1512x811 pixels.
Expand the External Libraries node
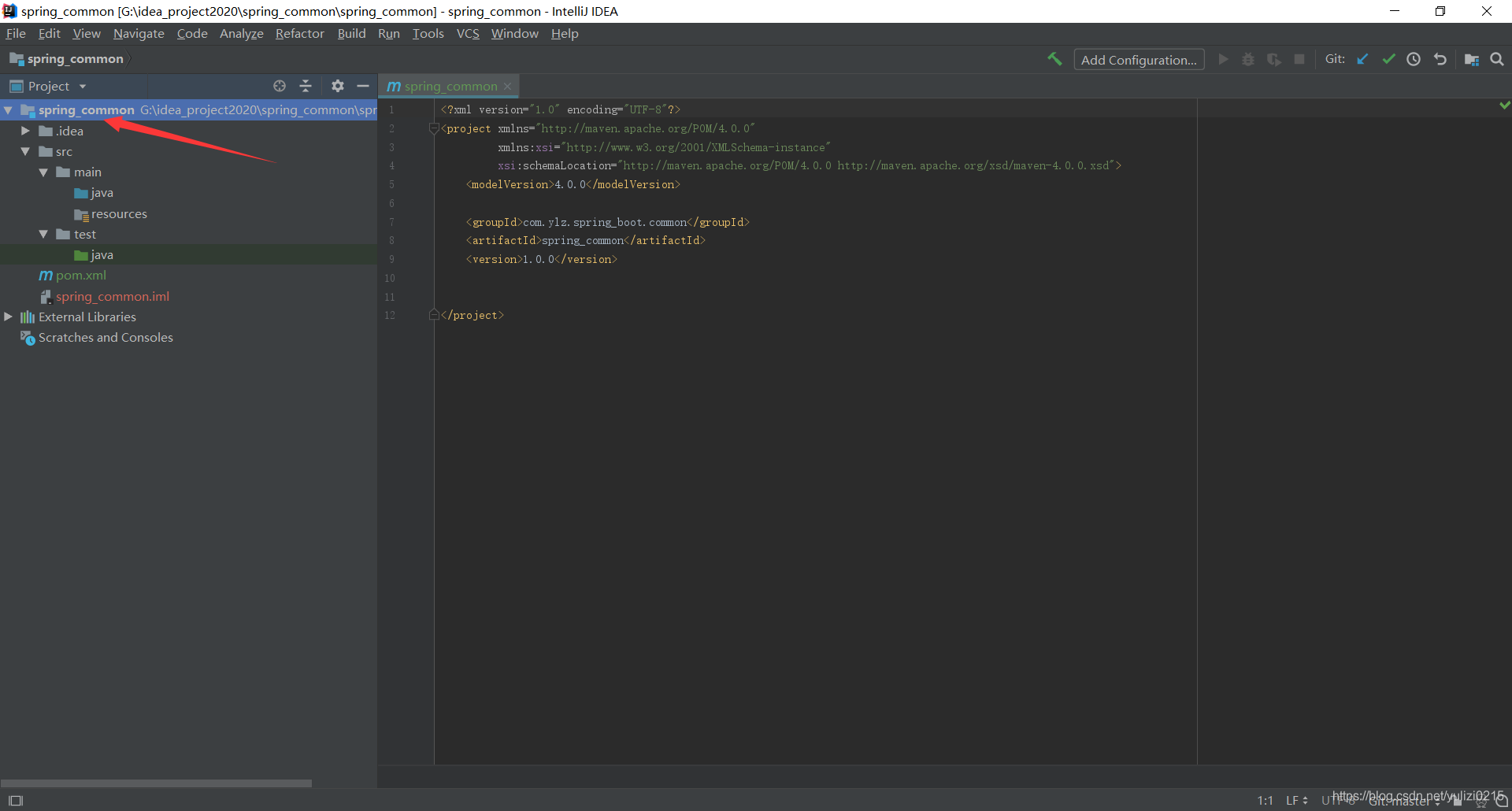[x=8, y=317]
